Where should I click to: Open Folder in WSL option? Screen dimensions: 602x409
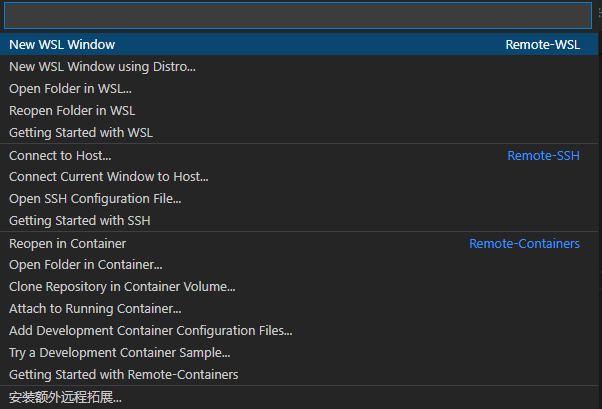70,89
